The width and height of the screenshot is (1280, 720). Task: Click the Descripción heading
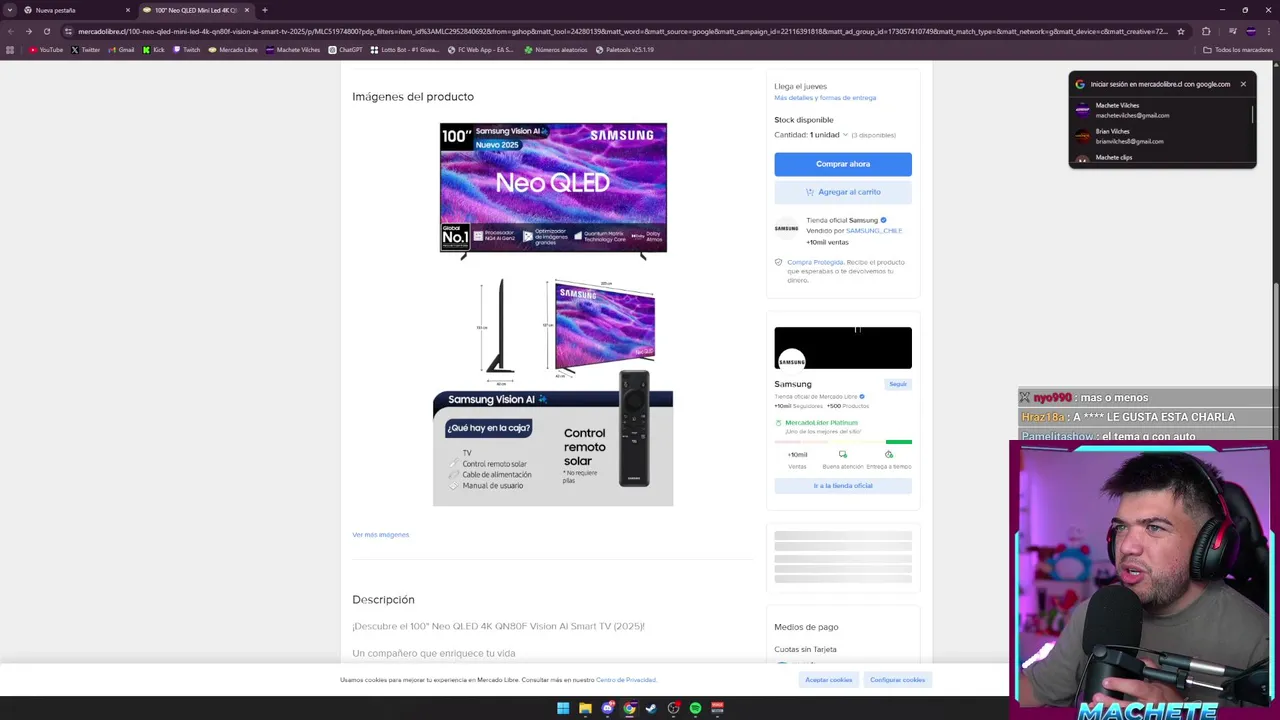[383, 600]
